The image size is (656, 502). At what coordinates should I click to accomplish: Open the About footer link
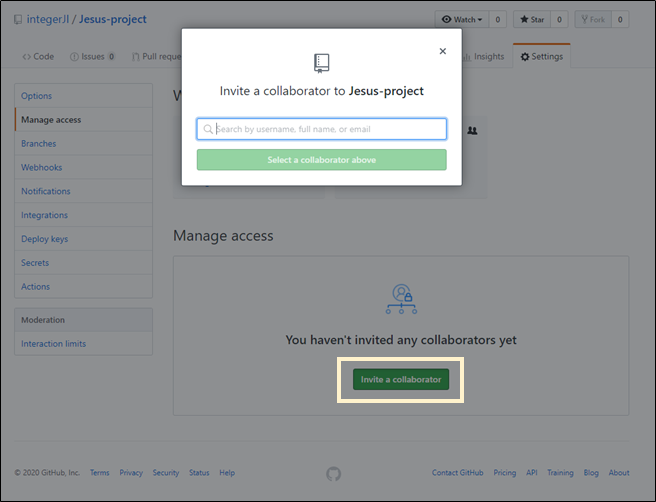pyautogui.click(x=619, y=473)
